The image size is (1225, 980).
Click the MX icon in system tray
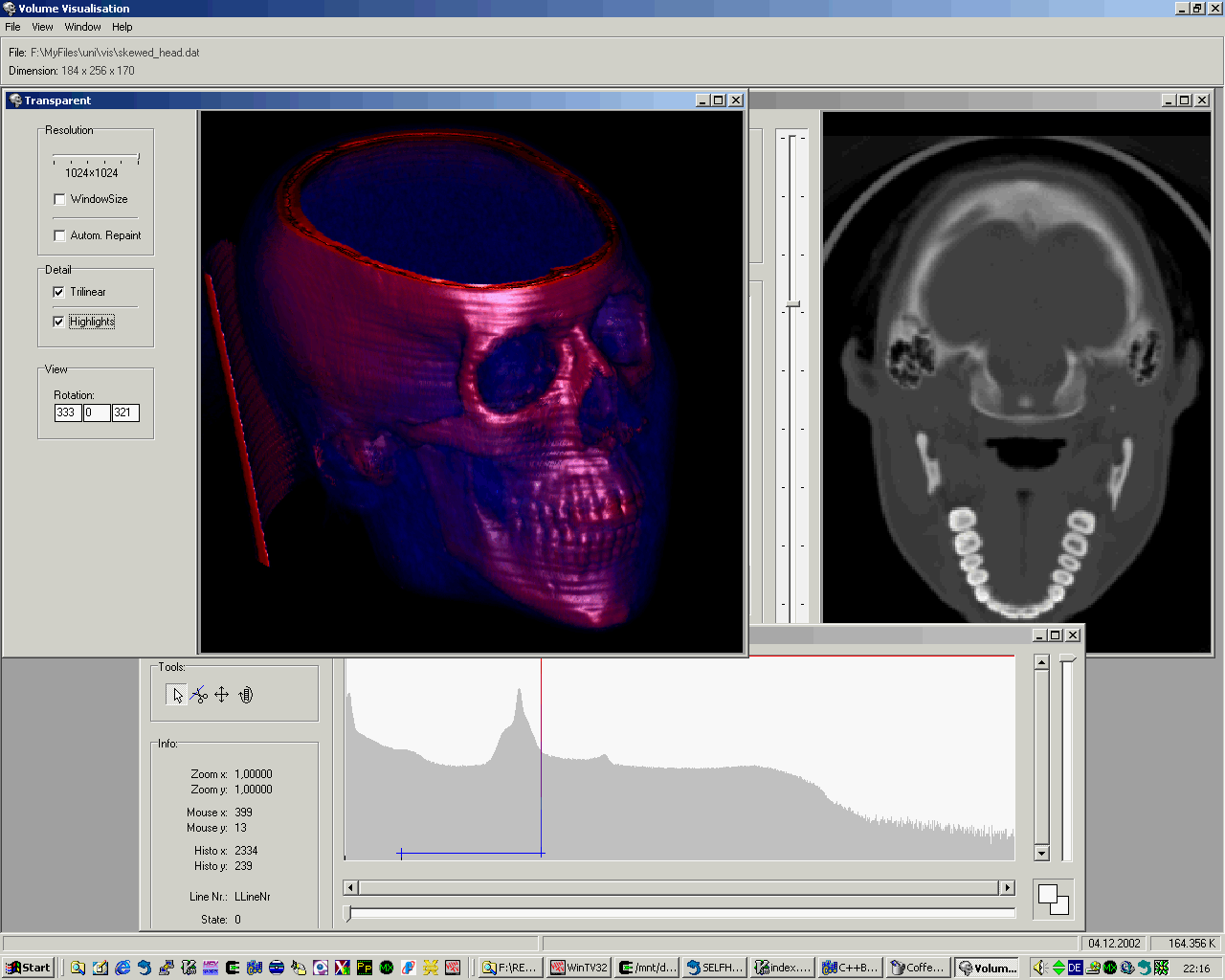1110,968
